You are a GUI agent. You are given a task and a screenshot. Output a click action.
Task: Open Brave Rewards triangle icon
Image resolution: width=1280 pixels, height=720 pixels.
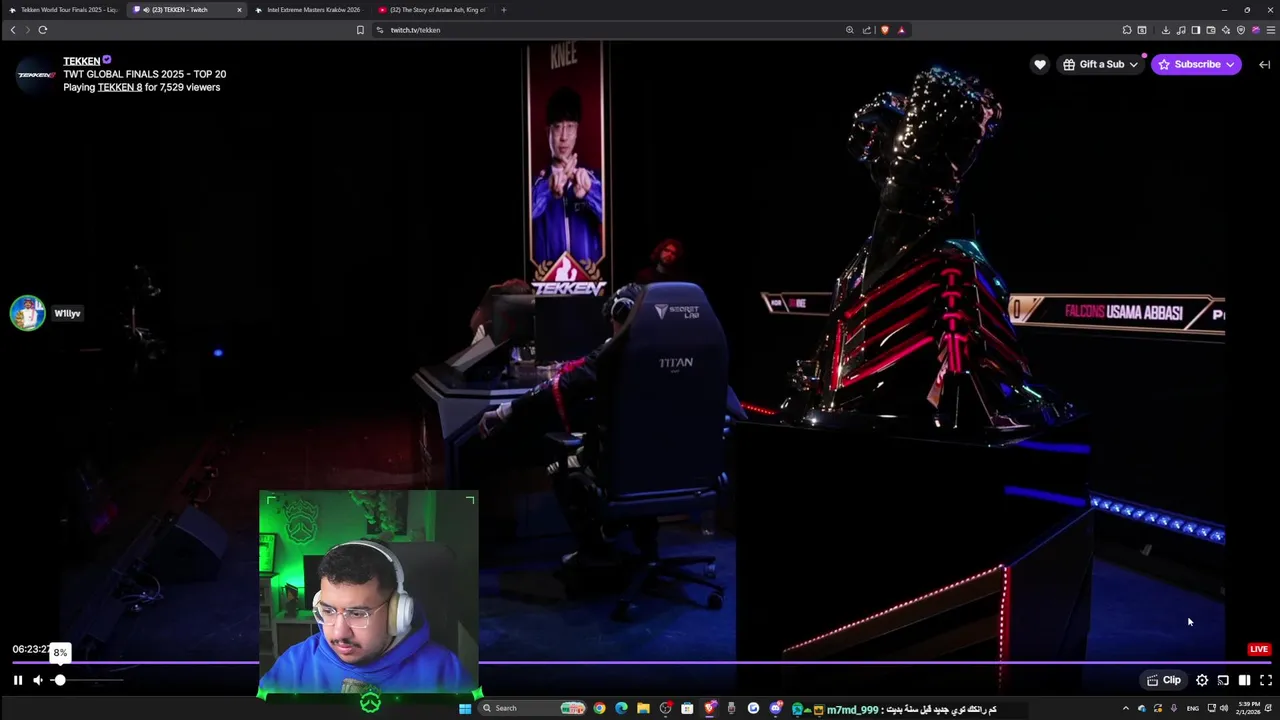click(x=901, y=30)
